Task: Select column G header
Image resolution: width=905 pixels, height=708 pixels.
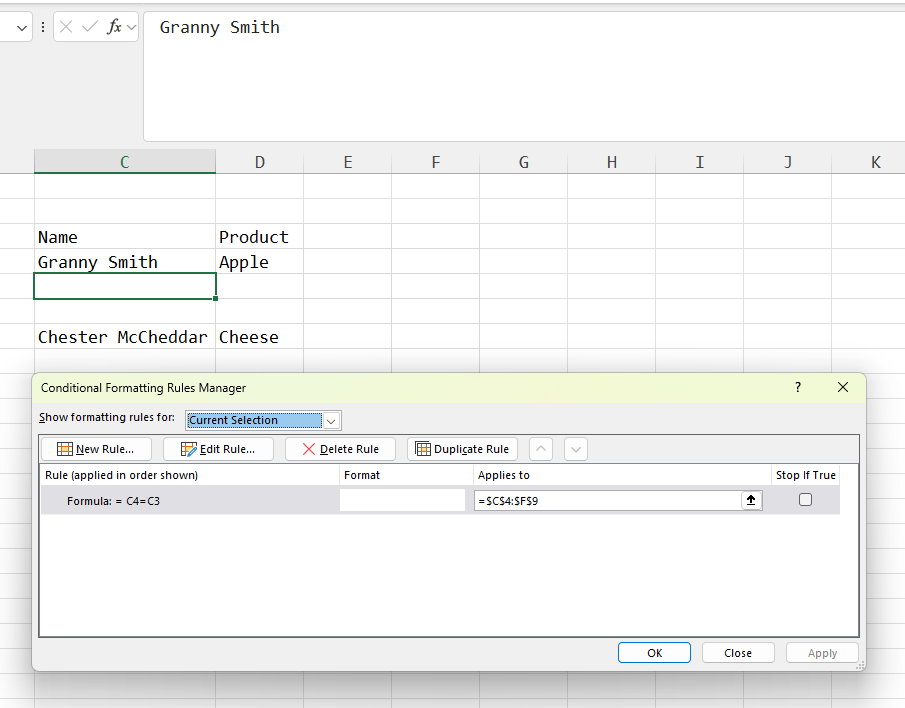Action: click(x=523, y=162)
